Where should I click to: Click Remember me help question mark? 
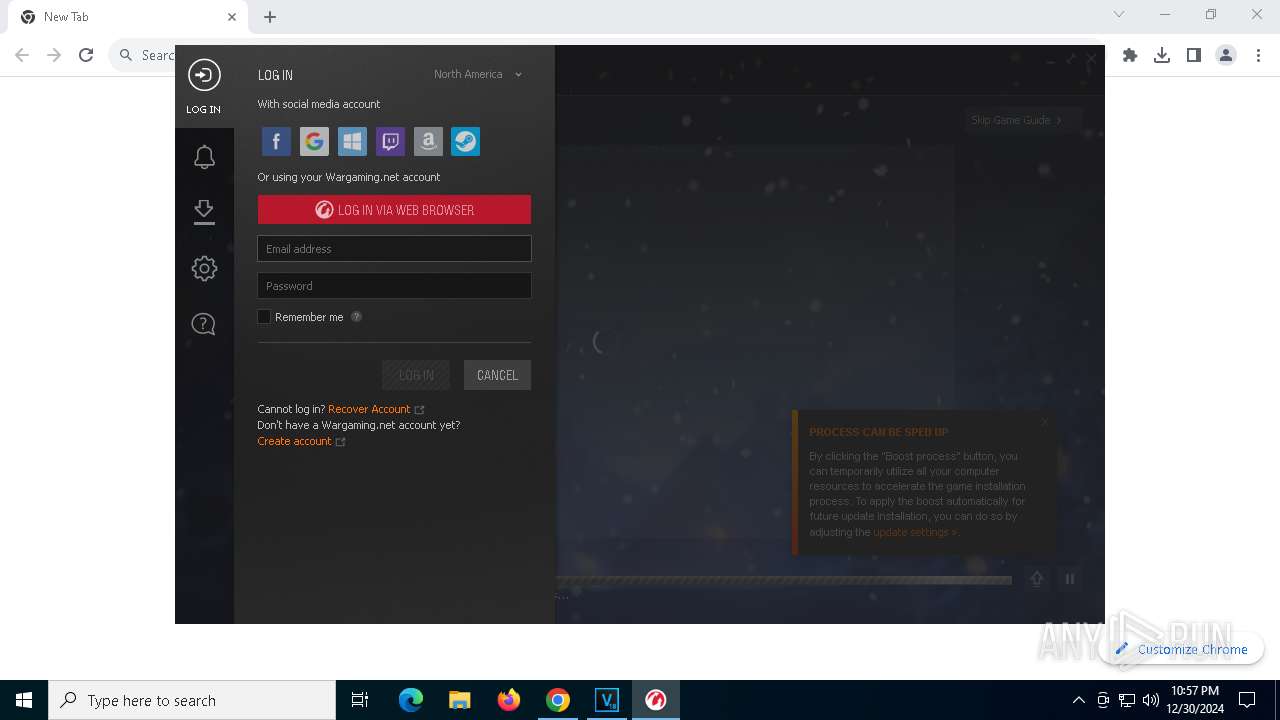tap(356, 317)
